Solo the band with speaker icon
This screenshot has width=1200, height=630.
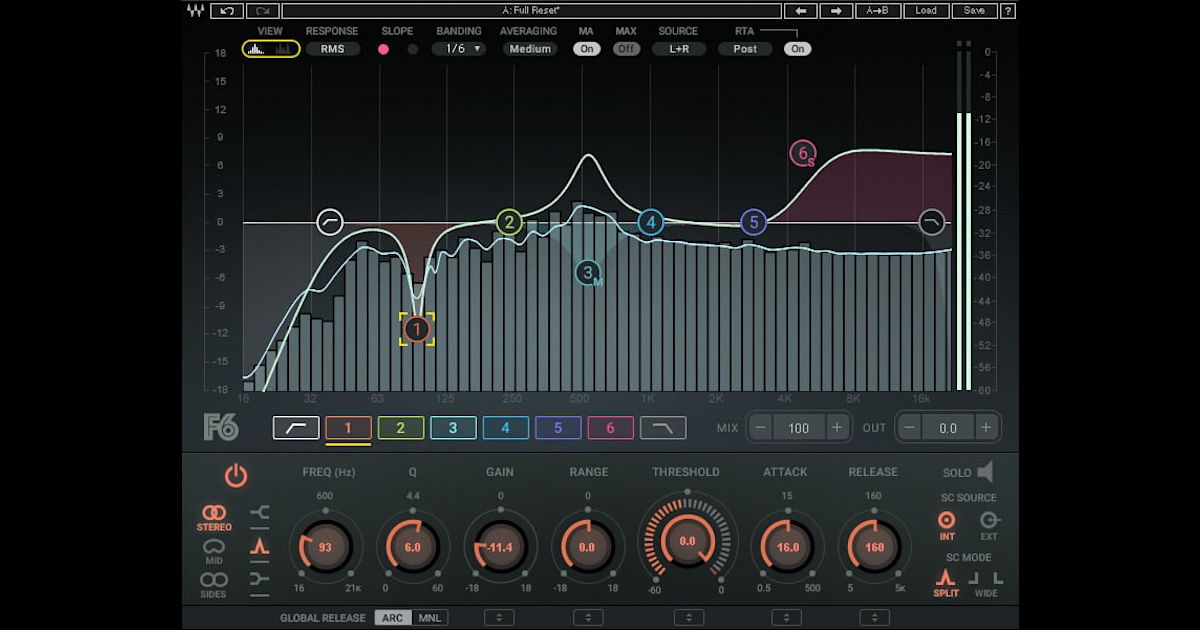(x=985, y=472)
